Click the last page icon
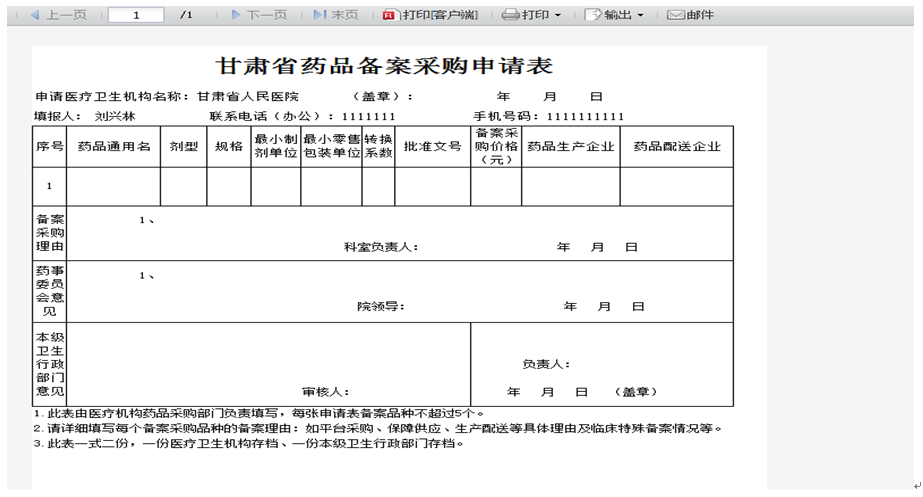Screen dimensions: 923x497 pyautogui.click(x=320, y=15)
